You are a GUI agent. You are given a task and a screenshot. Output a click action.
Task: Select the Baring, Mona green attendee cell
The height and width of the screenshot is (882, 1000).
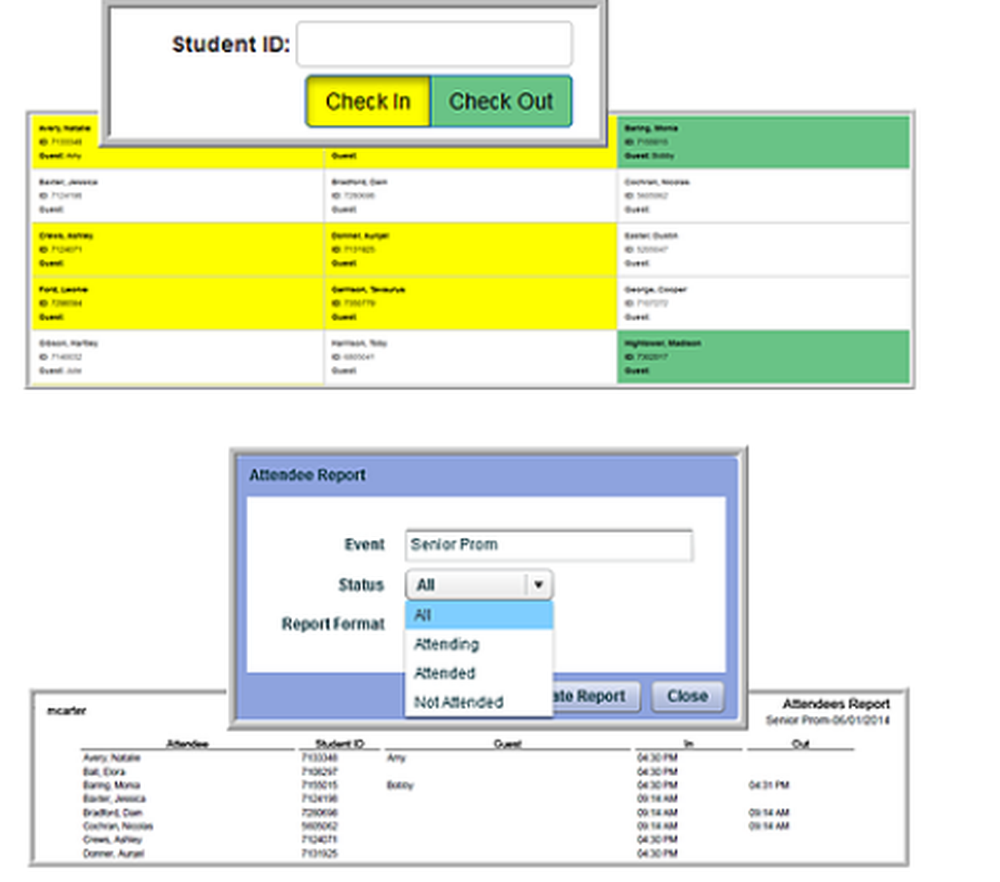tap(763, 142)
